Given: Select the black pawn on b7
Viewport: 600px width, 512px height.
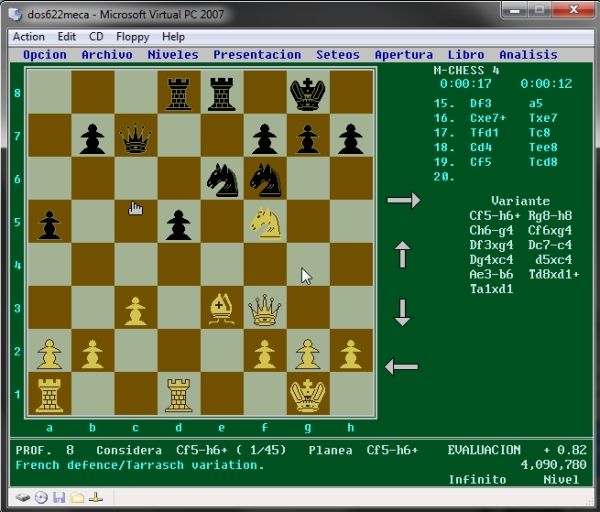Looking at the screenshot, I should click(x=92, y=139).
